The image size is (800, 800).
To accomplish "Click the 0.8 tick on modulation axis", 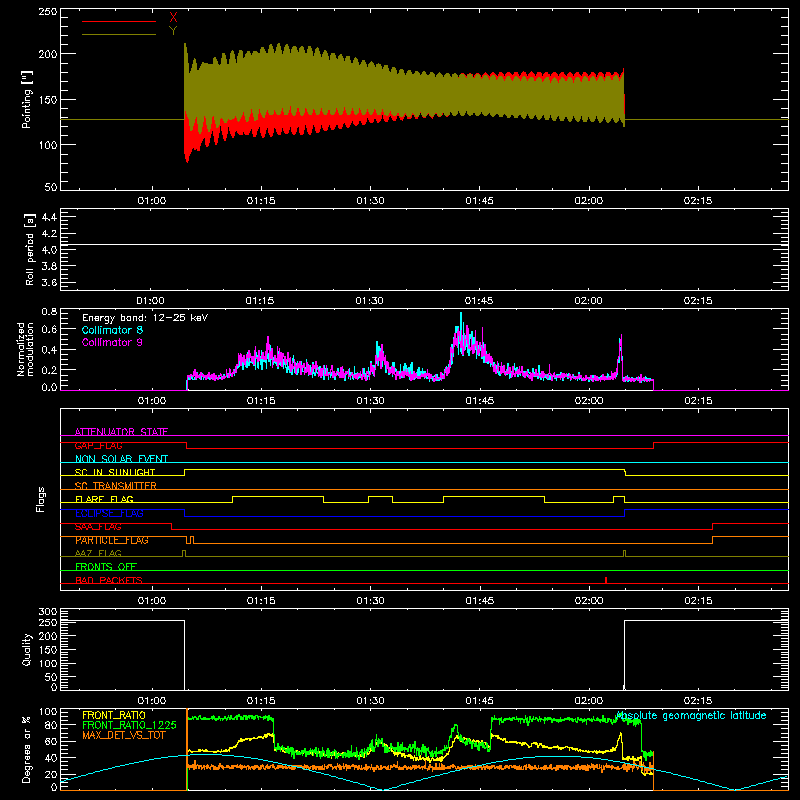I will [49, 312].
